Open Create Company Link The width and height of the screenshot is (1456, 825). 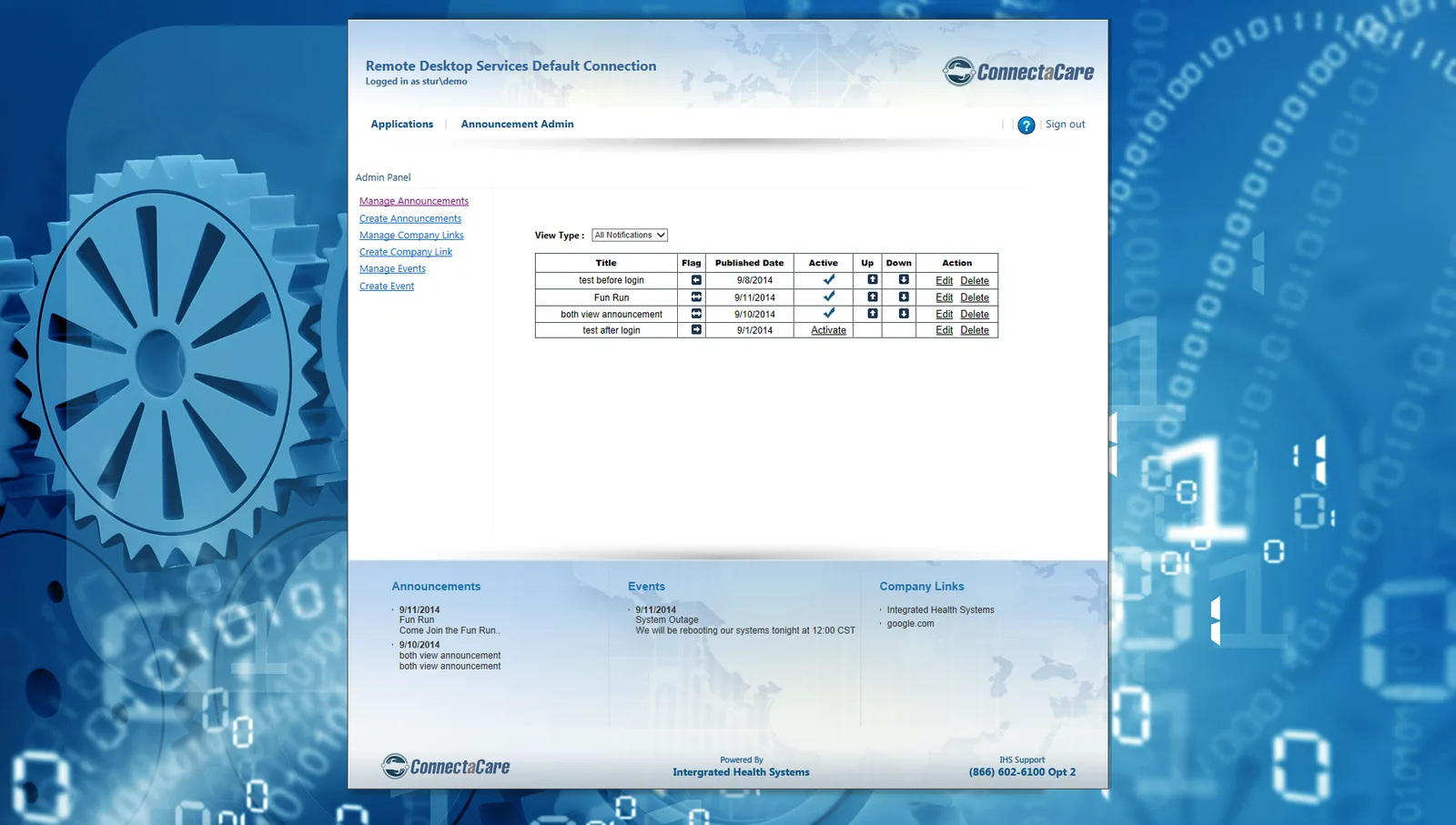[406, 252]
